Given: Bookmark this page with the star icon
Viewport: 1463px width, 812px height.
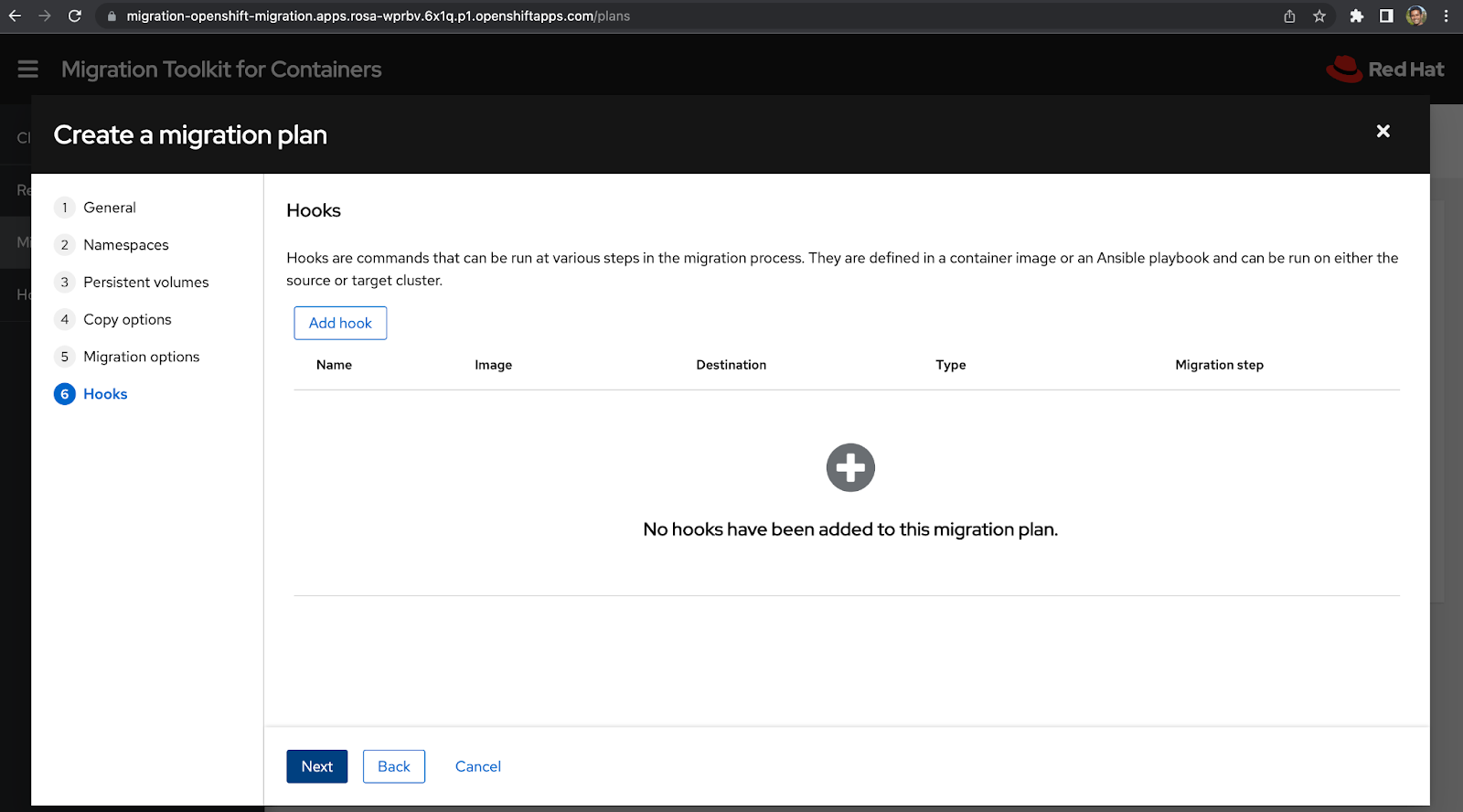Looking at the screenshot, I should click(1319, 16).
